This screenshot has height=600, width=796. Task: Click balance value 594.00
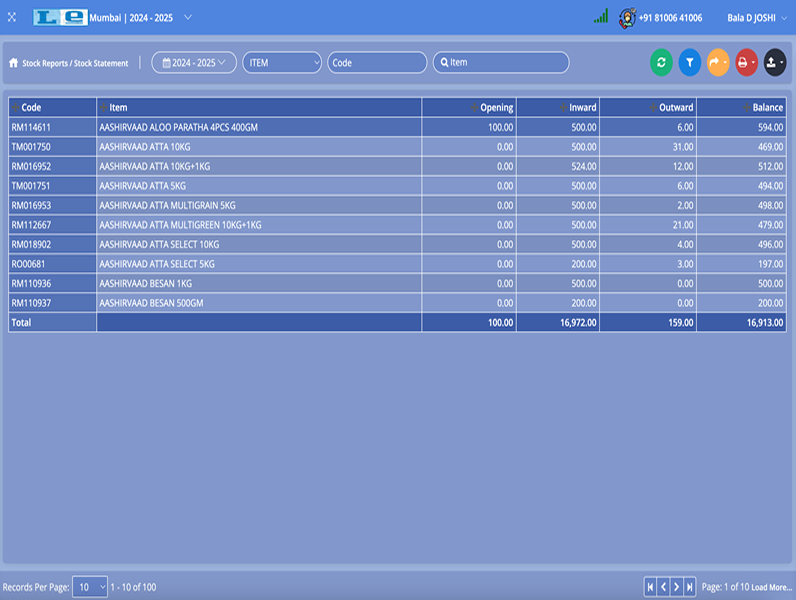[x=771, y=127]
